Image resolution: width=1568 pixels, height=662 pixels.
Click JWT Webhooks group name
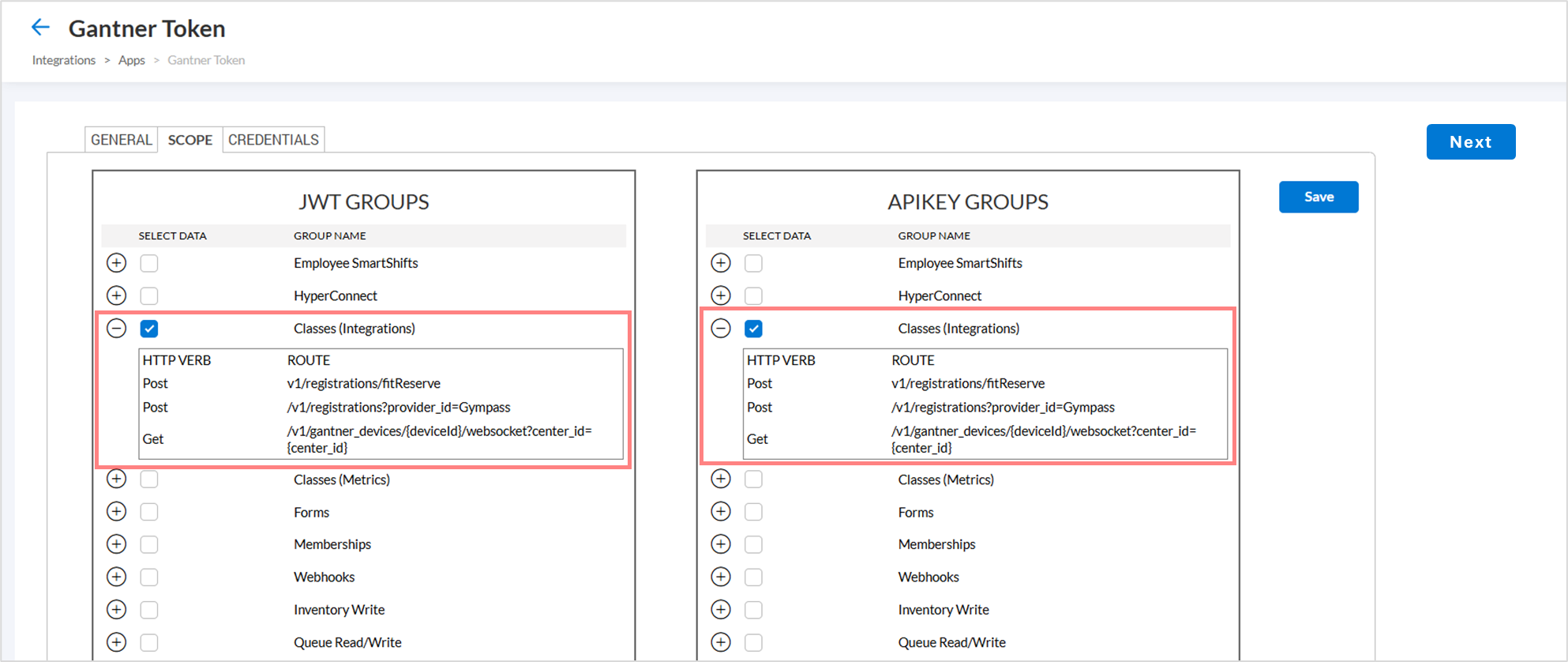pos(324,577)
